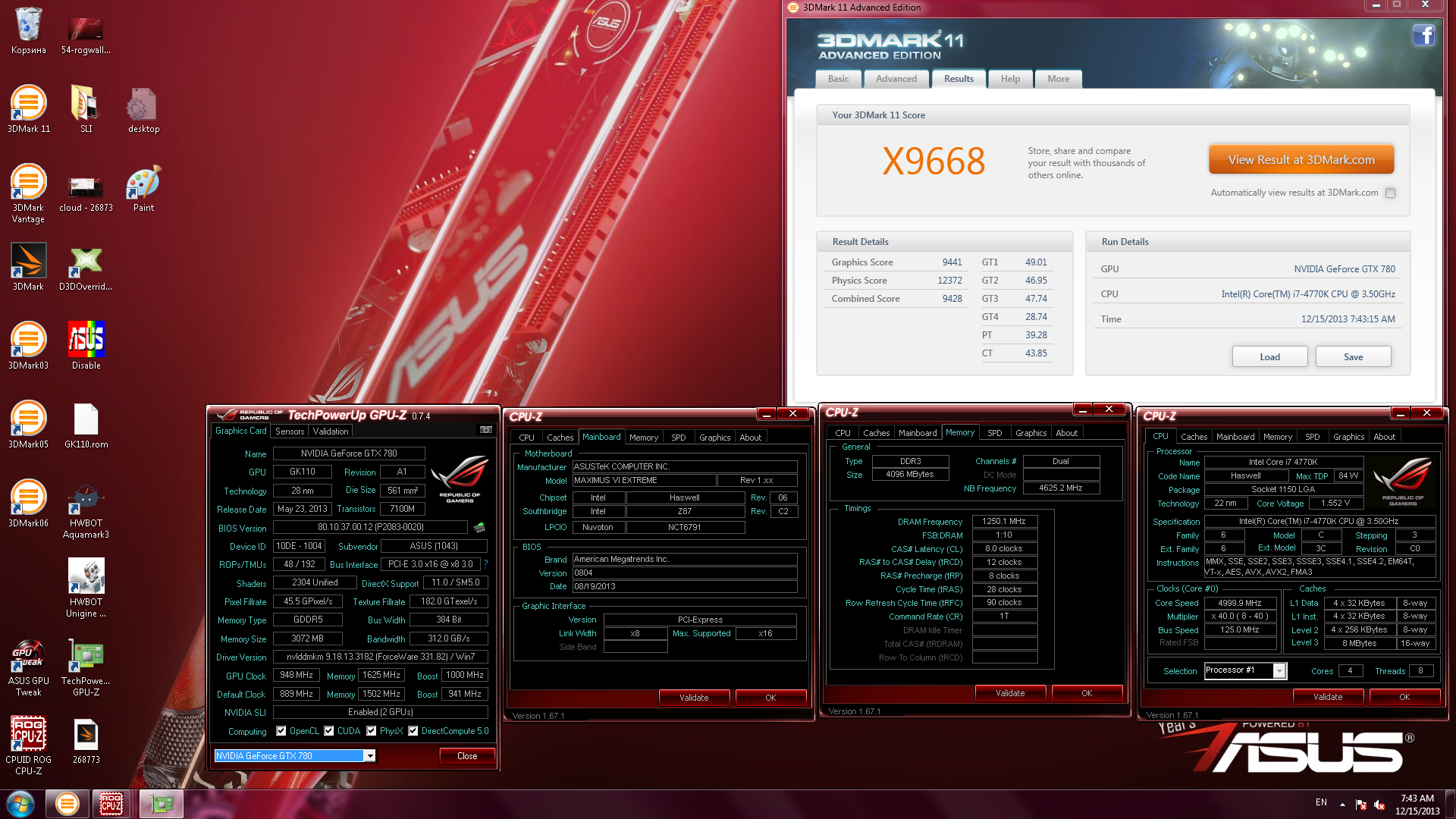The image size is (1456, 819).
Task: Open the GK110.rom file
Action: click(86, 425)
